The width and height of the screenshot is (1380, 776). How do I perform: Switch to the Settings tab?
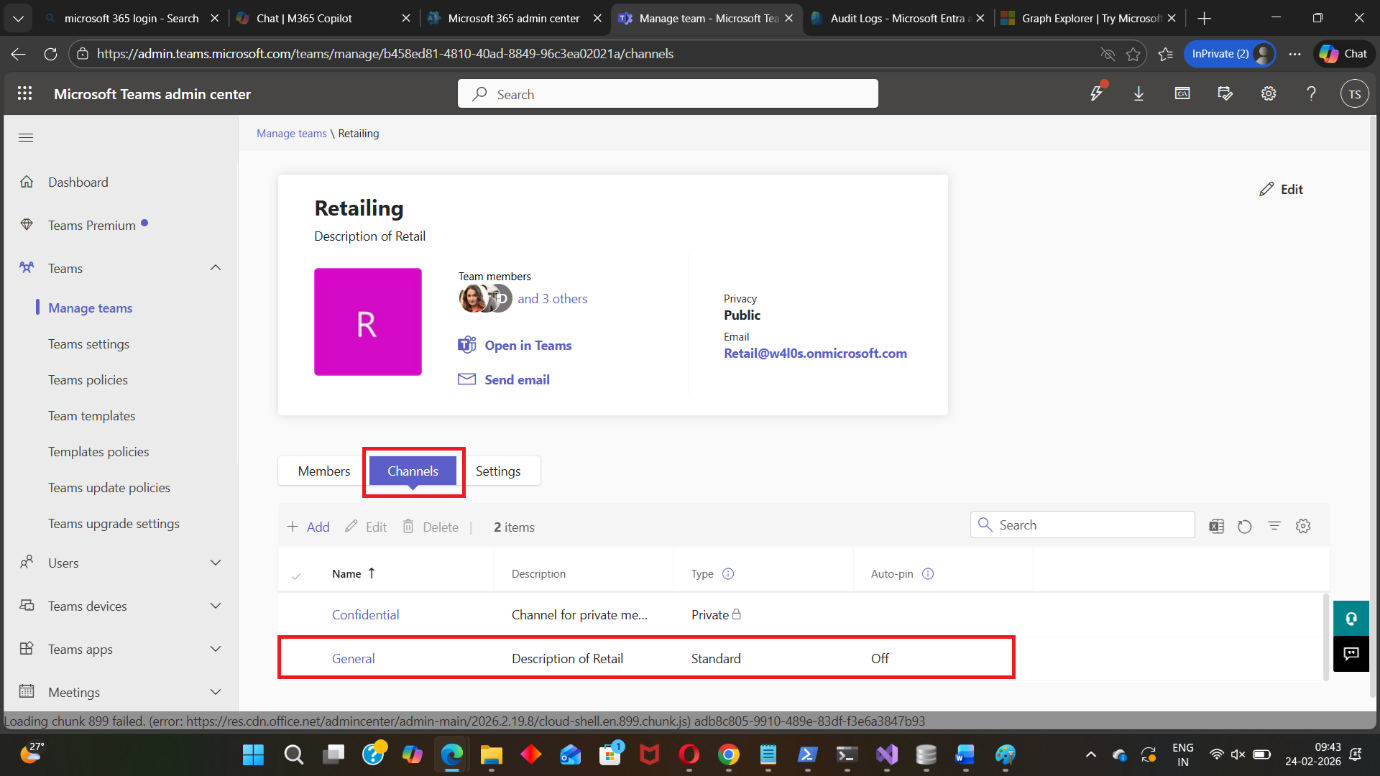[498, 471]
